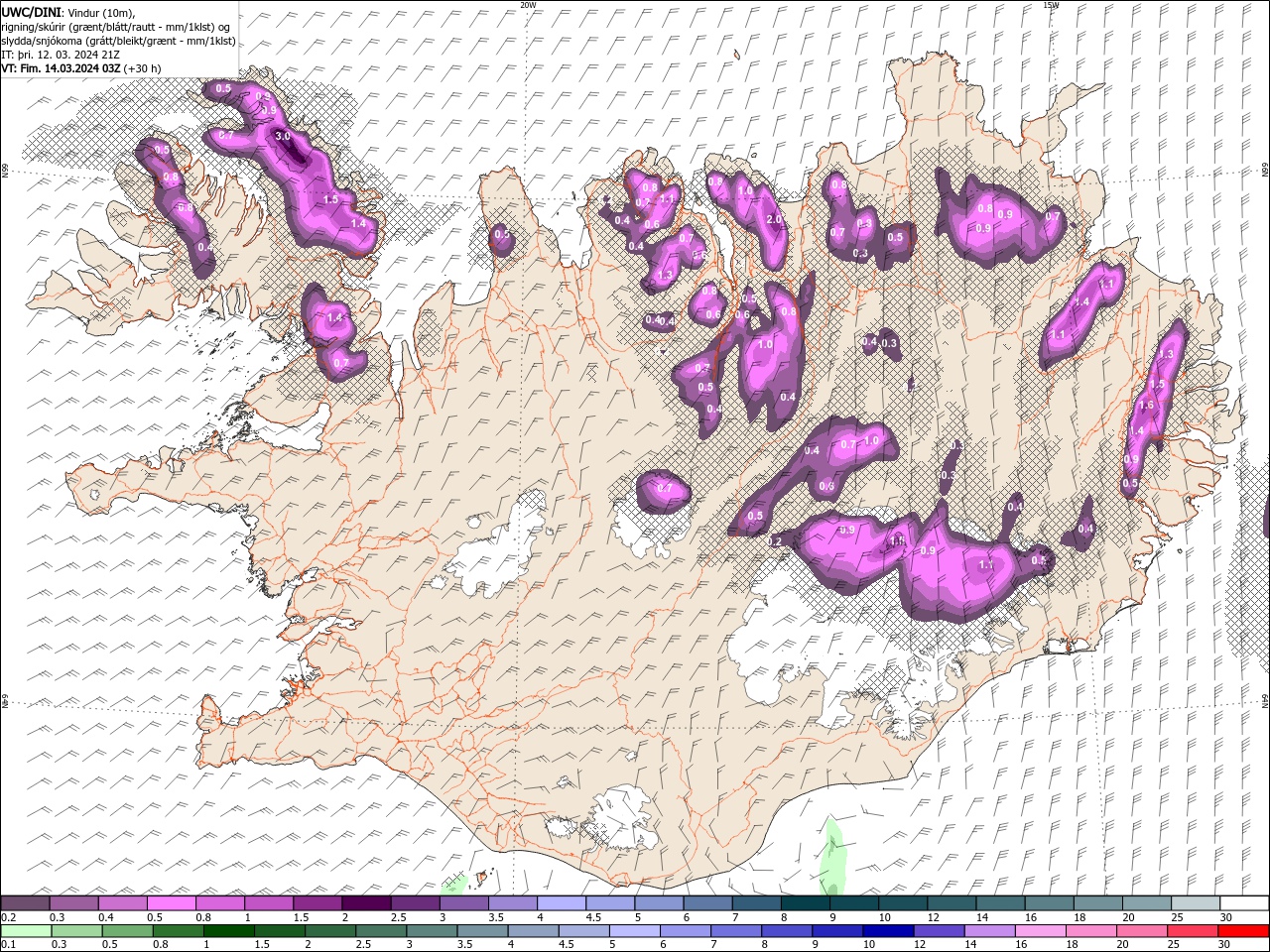Screen dimensions: 1270x952
Task: Click the IT: þri. 12. 03.2024 21Z line
Action: (62, 55)
